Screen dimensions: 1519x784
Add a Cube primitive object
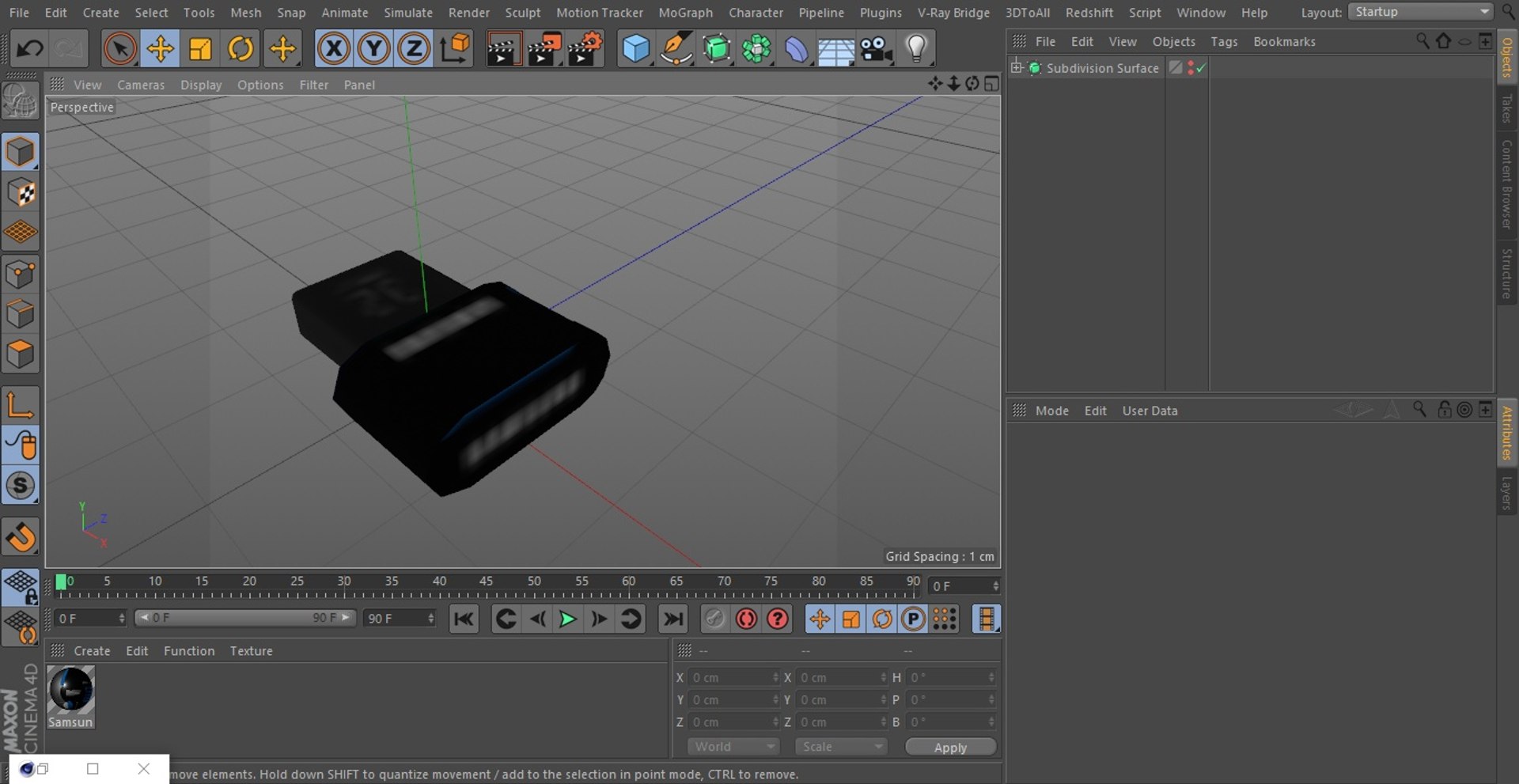pos(635,49)
